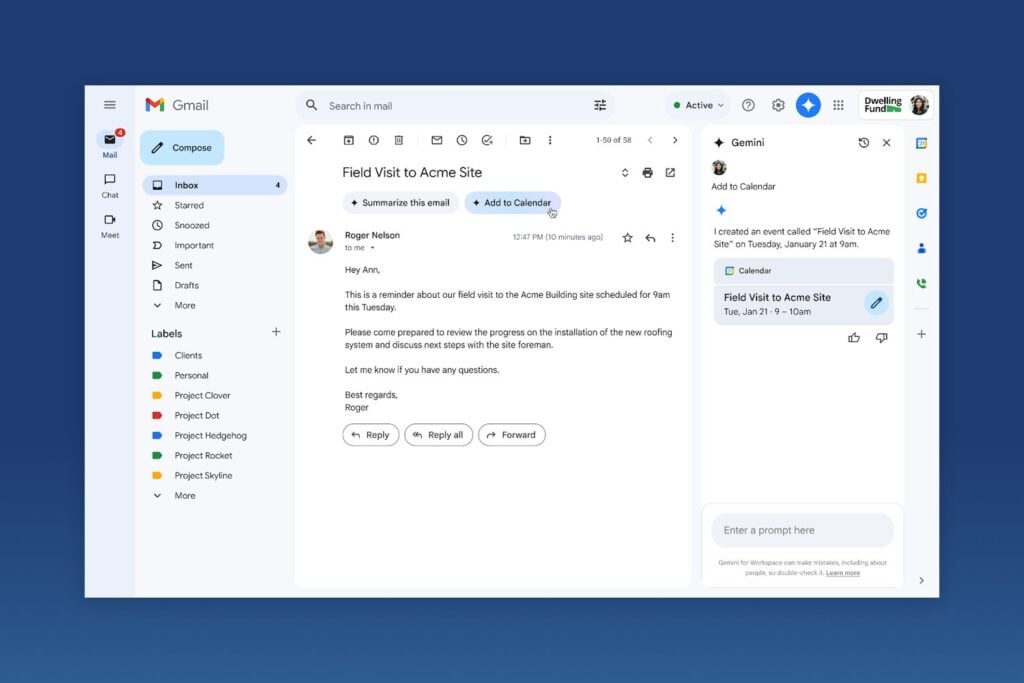Click the Reply button below the message
Viewport: 1024px width, 683px height.
370,435
